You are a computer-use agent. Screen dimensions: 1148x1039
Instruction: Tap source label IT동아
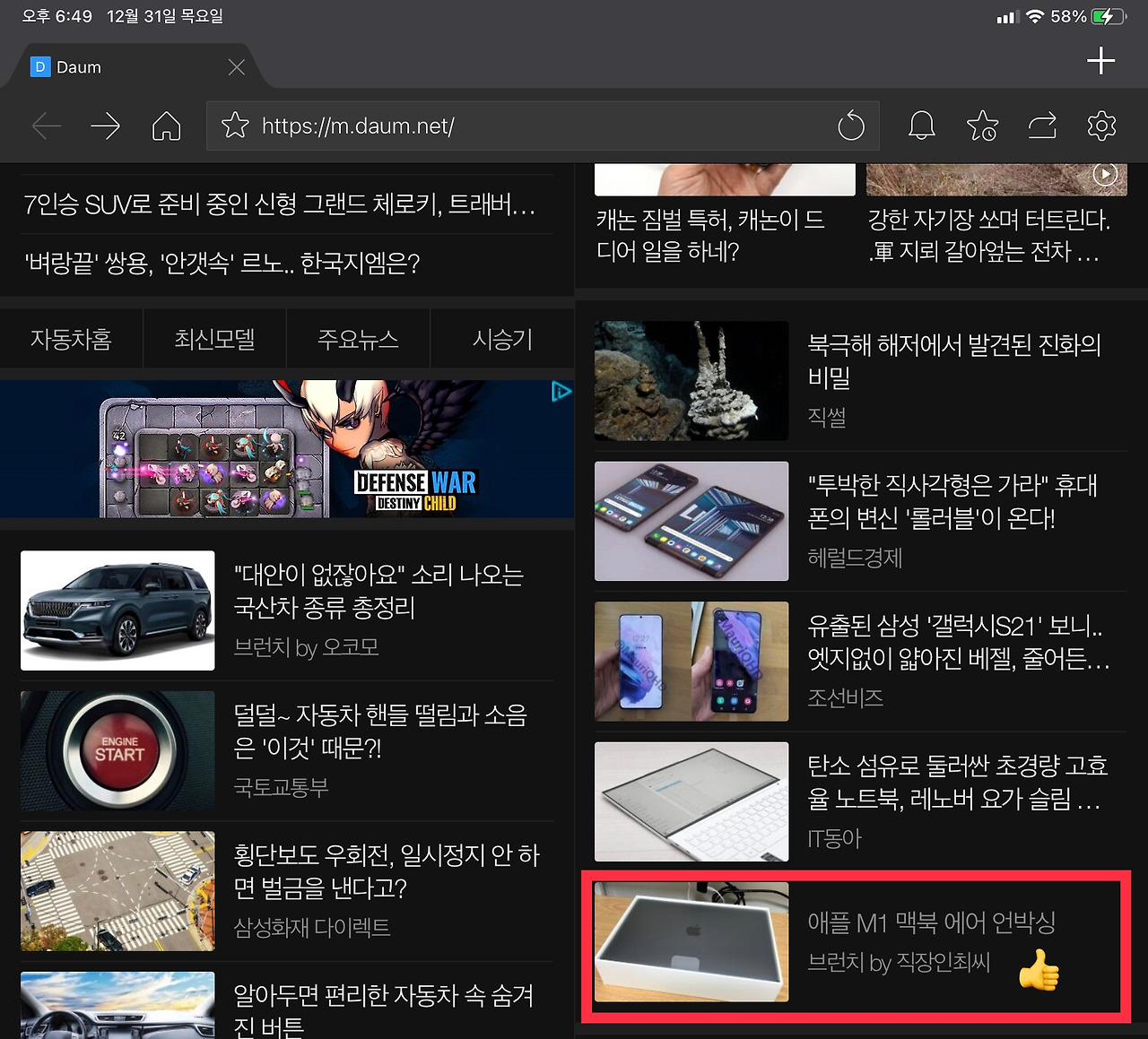pos(834,838)
